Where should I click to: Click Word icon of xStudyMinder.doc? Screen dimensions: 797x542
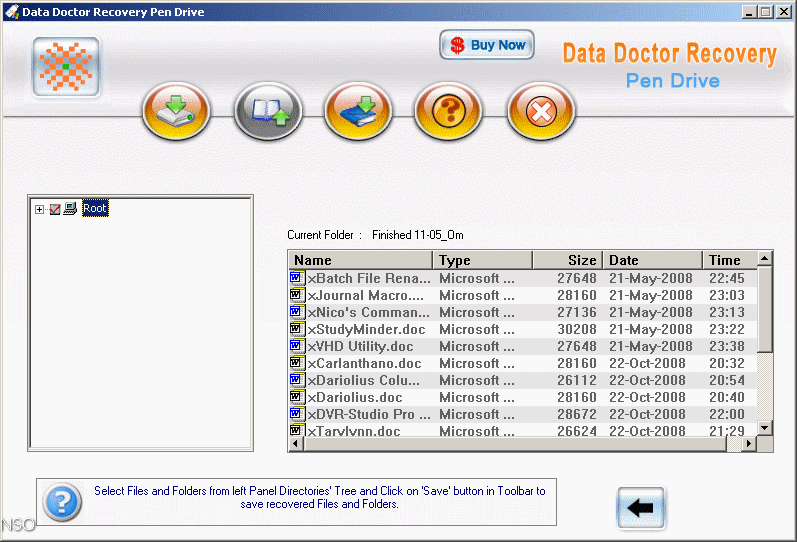coord(297,329)
